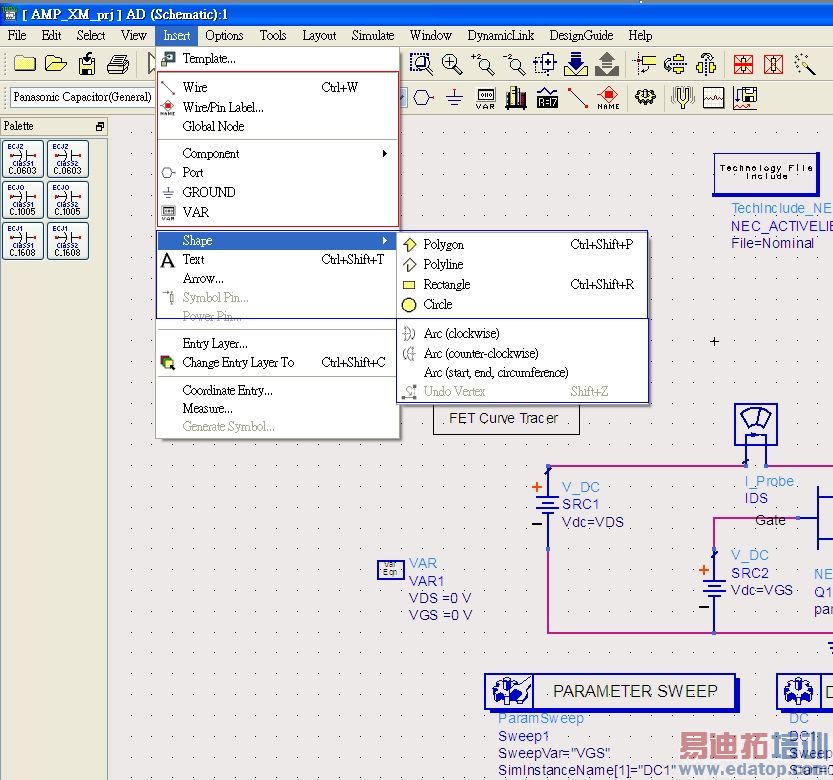833x780 pixels.
Task: Click Coordinate Entry... menu item
Action: 227,390
